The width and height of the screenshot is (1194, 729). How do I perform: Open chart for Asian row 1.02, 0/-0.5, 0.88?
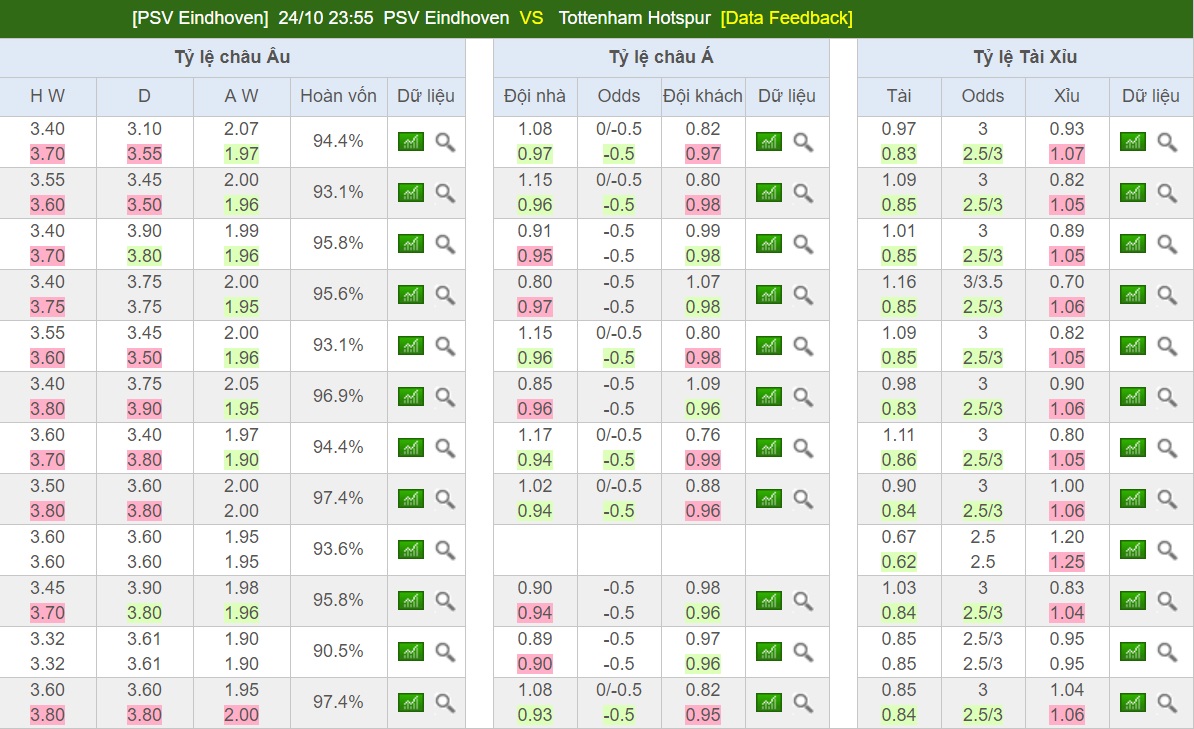(x=768, y=499)
